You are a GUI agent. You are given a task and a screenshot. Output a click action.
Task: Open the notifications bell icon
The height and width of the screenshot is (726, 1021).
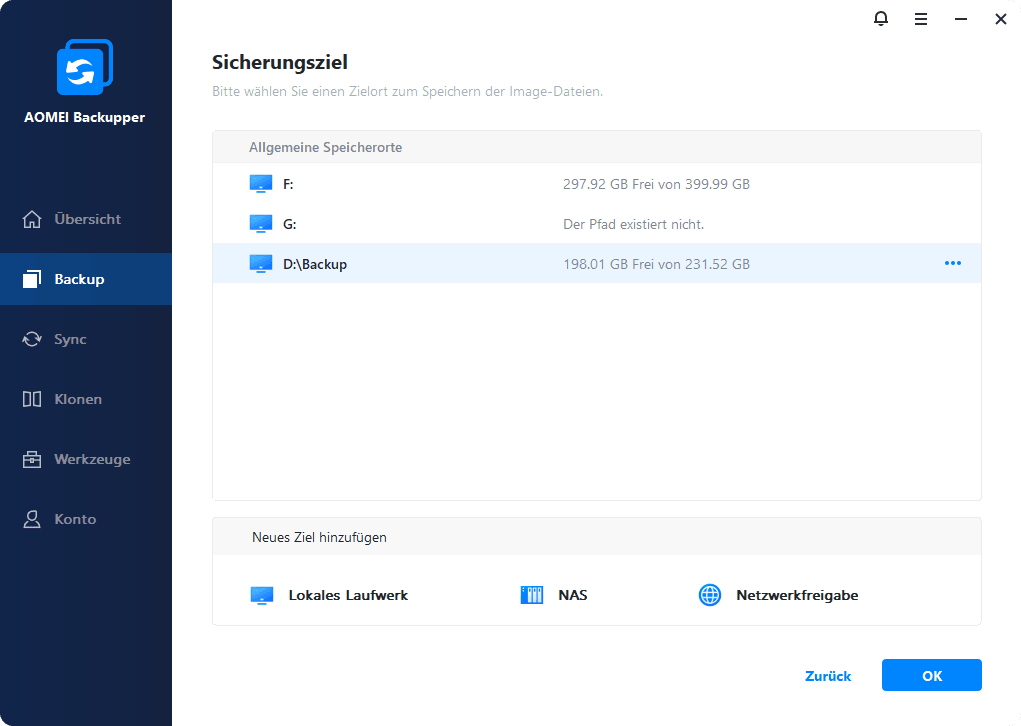[x=880, y=19]
